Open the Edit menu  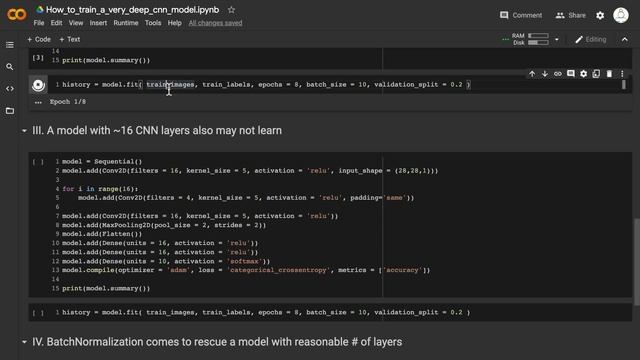56,23
